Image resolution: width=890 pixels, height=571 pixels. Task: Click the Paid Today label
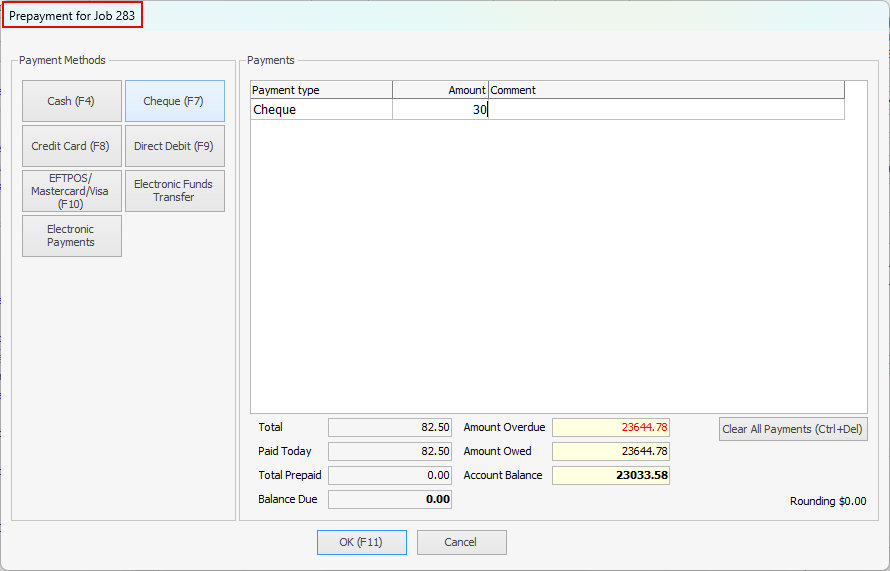click(285, 451)
